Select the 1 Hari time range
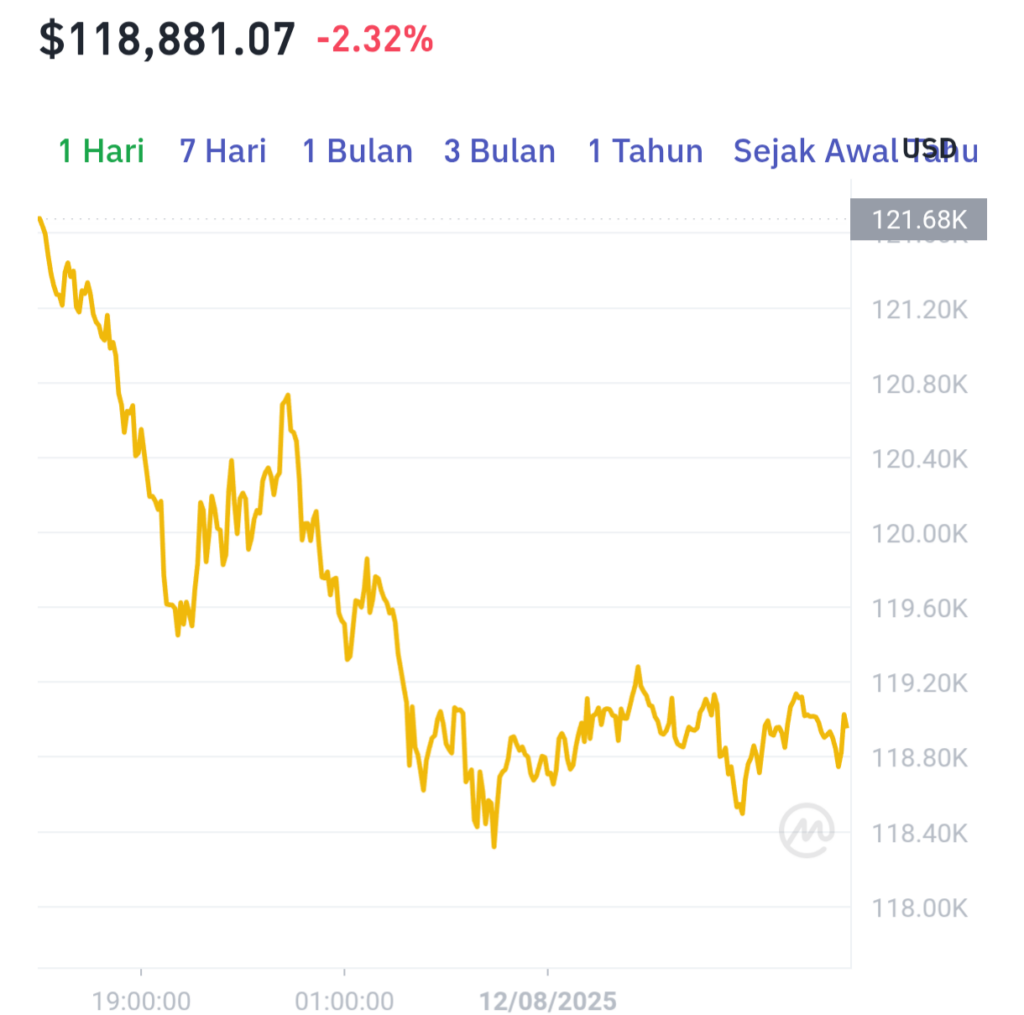1024x1015 pixels. pyautogui.click(x=101, y=151)
